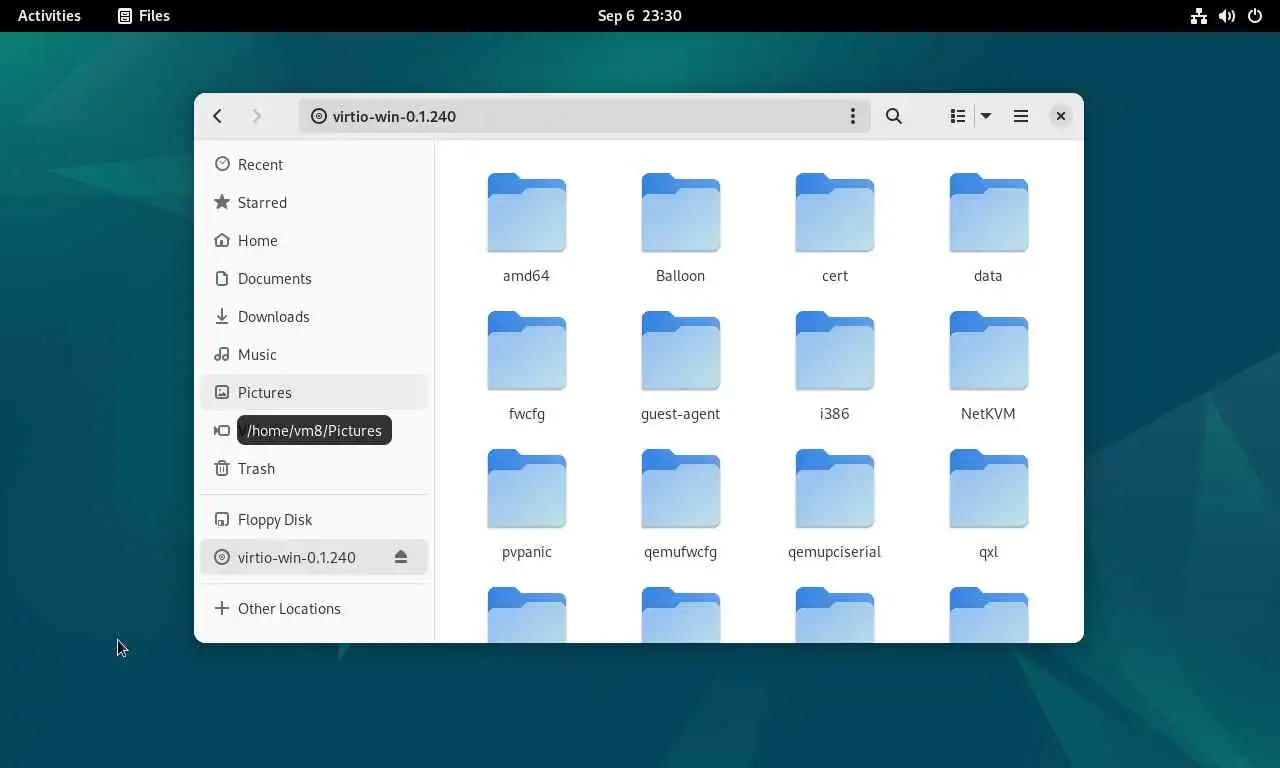Click the Starred star icon

[x=222, y=202]
